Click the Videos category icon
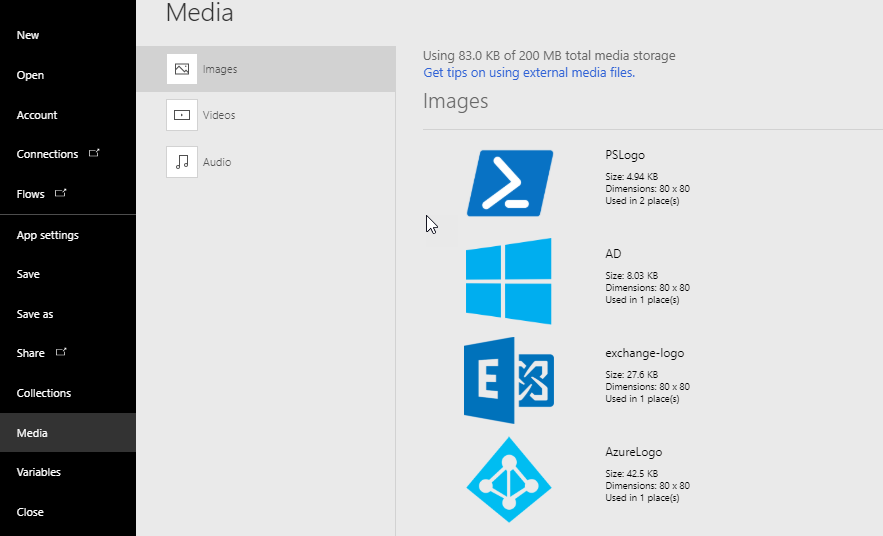 click(182, 115)
